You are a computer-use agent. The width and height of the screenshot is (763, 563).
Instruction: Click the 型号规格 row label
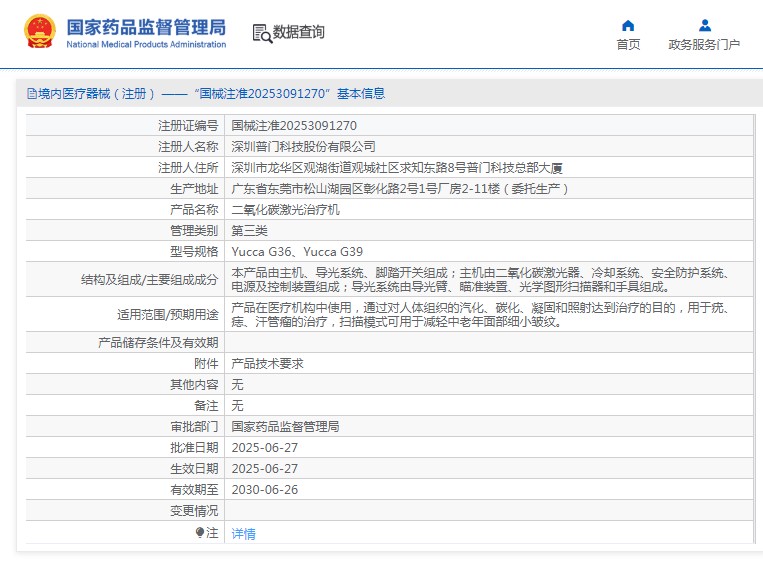(x=194, y=252)
